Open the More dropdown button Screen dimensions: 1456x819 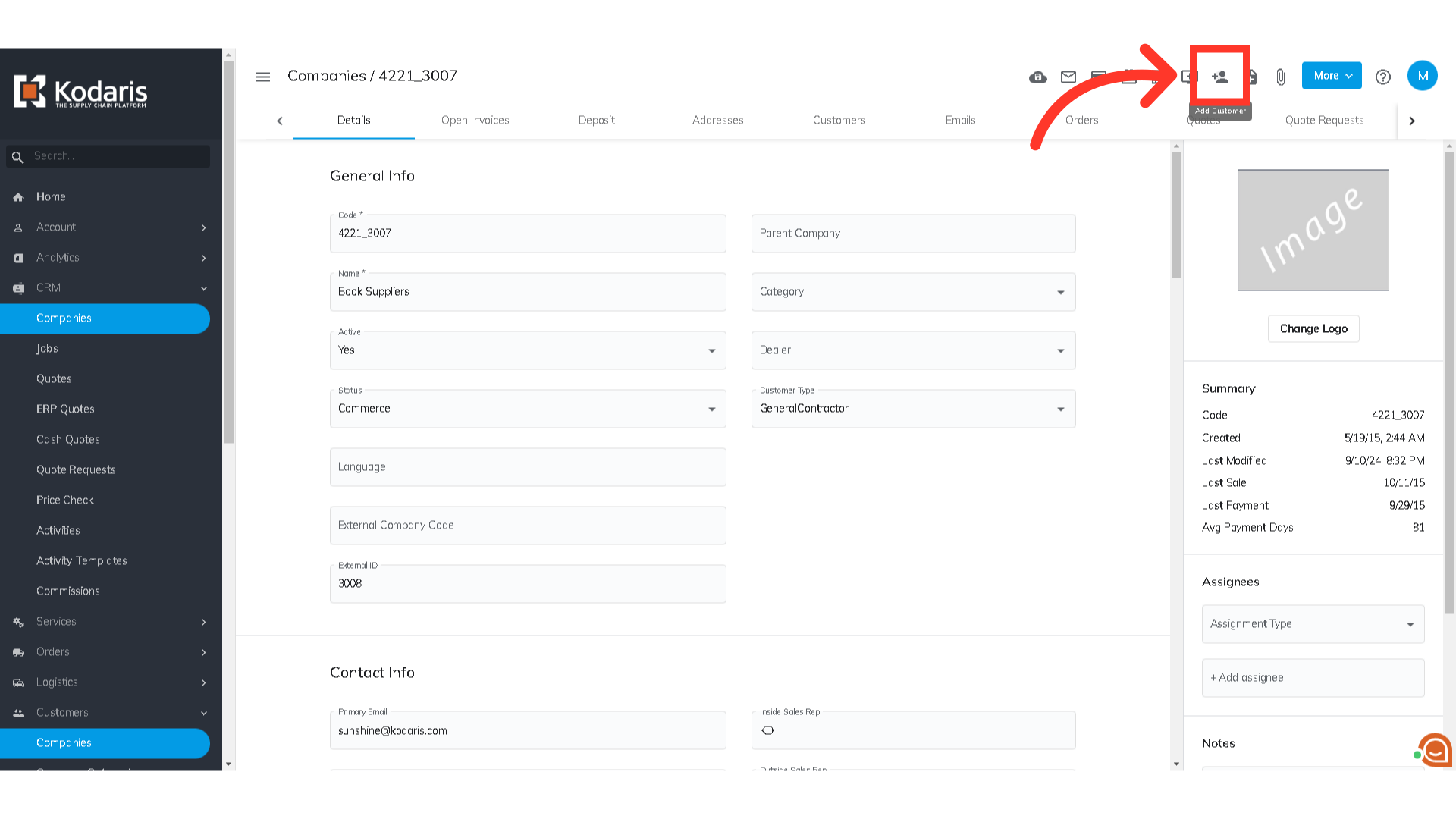[1331, 76]
